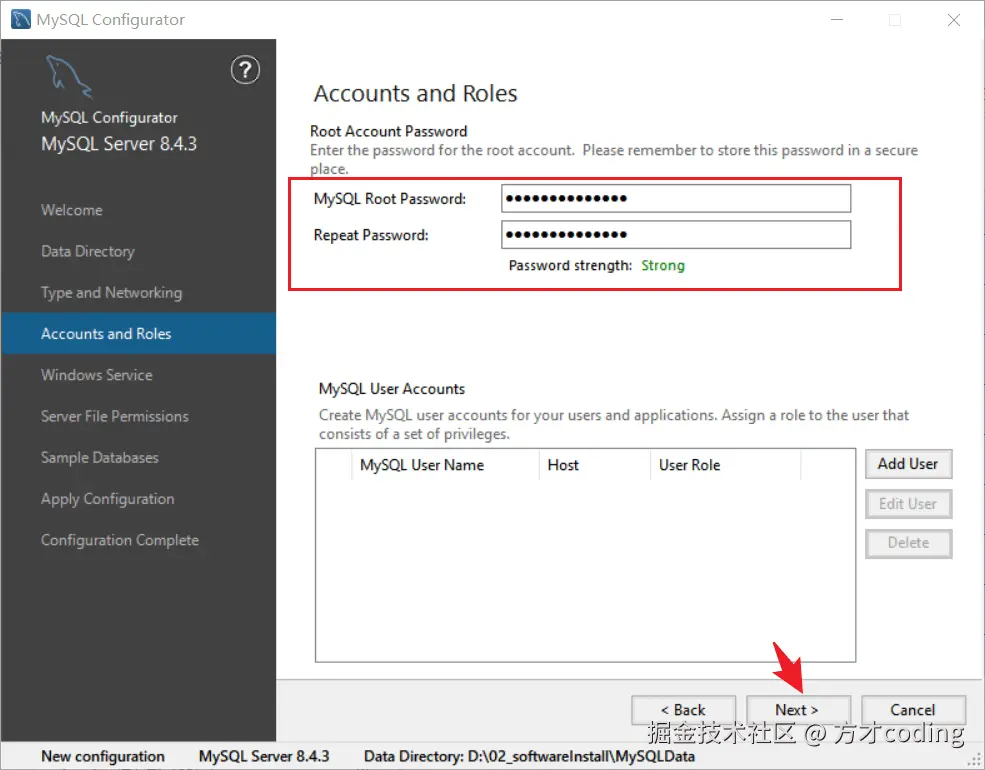Click the Strong password strength label
985x770 pixels.
(663, 266)
